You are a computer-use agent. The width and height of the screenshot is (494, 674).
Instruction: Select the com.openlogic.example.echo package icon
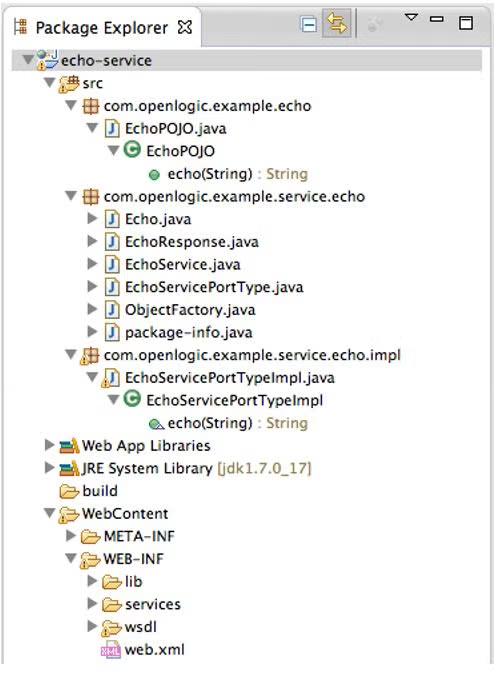(90, 106)
